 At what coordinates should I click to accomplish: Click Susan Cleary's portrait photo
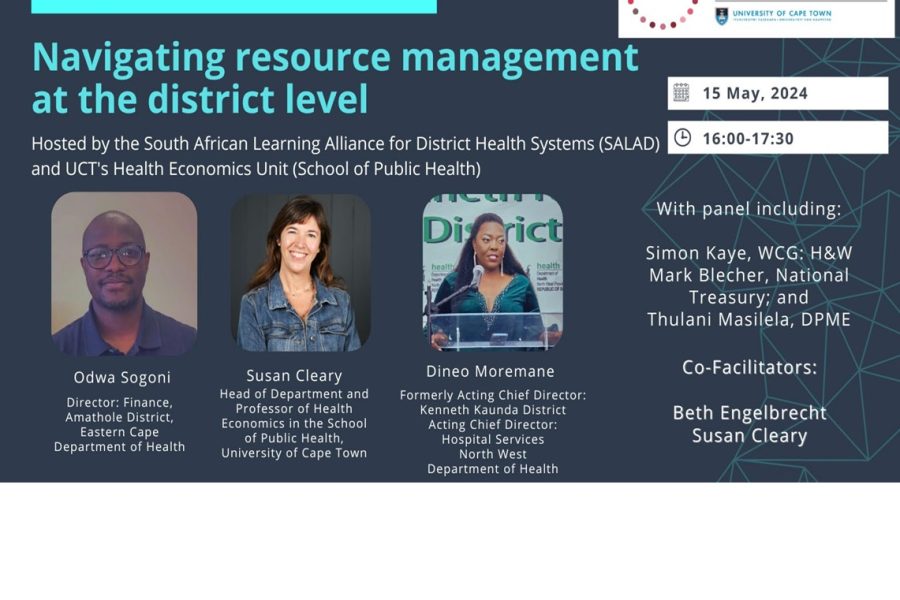(301, 273)
